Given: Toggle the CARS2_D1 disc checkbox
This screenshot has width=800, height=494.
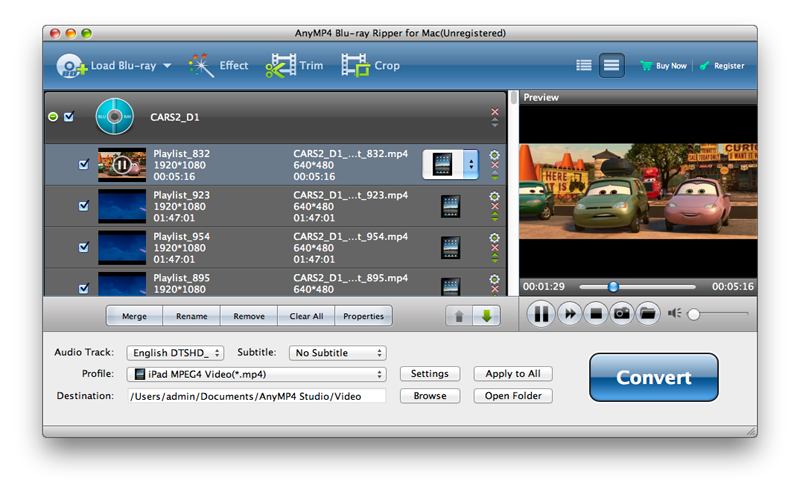Looking at the screenshot, I should pos(69,117).
